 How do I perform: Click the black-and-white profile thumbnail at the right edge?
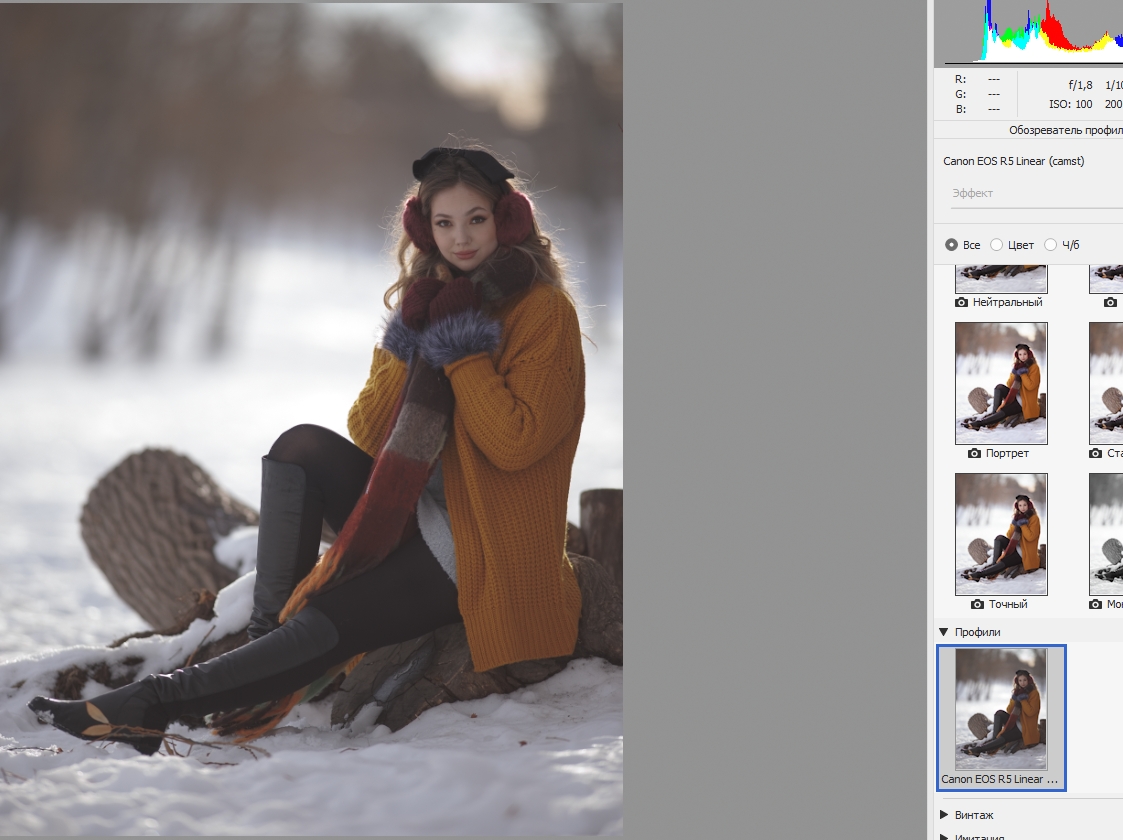1108,534
